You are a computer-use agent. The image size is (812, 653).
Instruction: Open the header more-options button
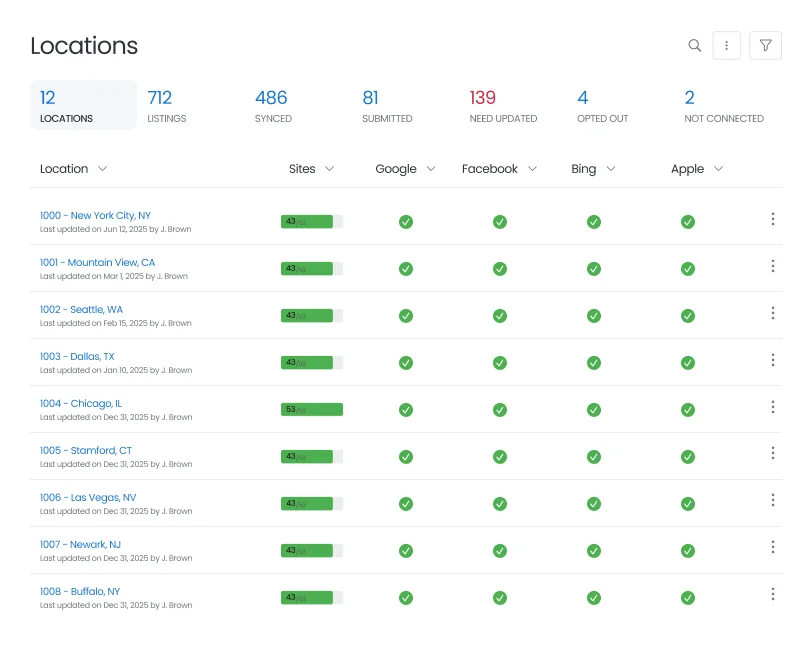pos(726,46)
